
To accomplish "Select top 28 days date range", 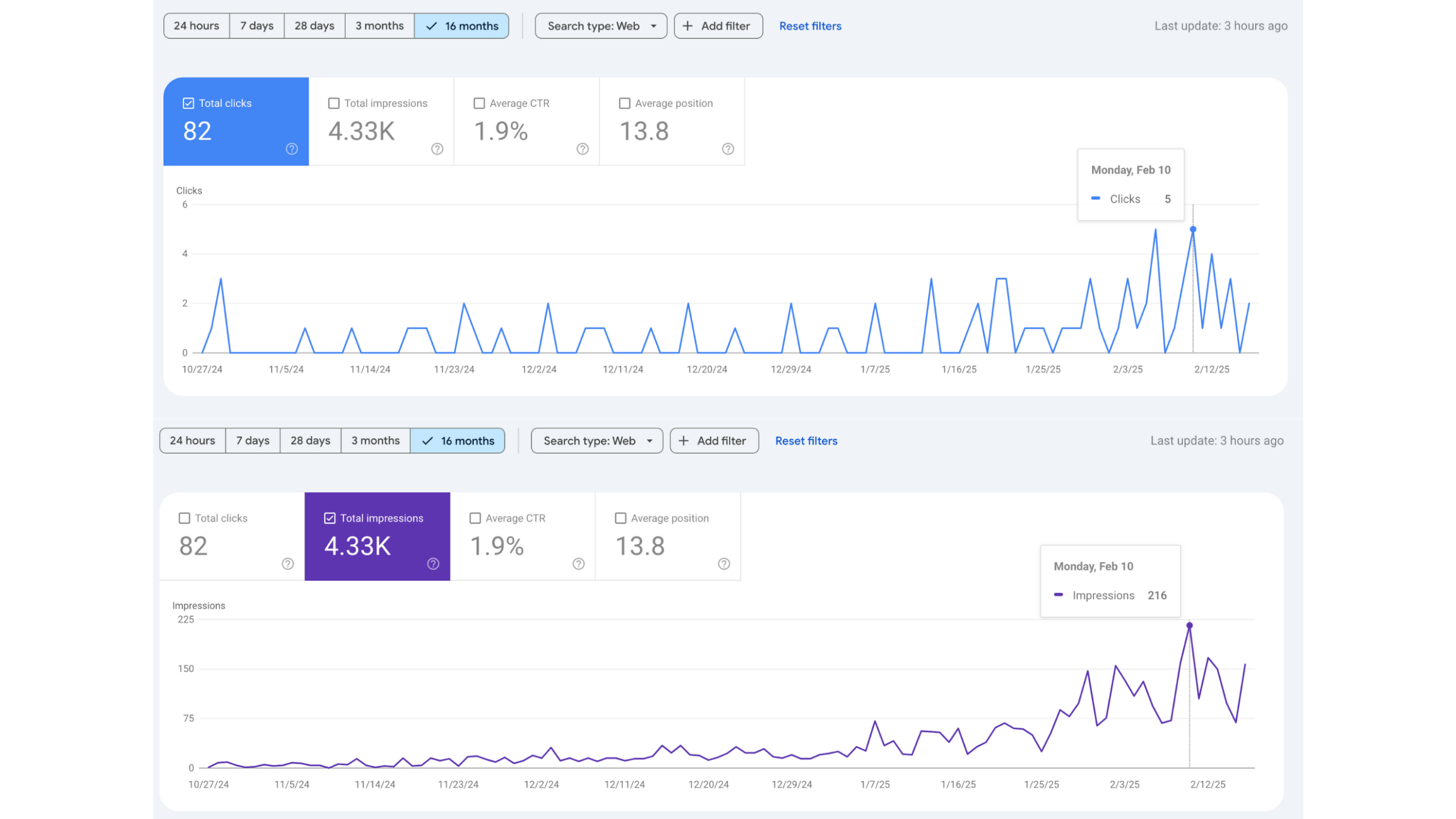I will click(x=314, y=26).
